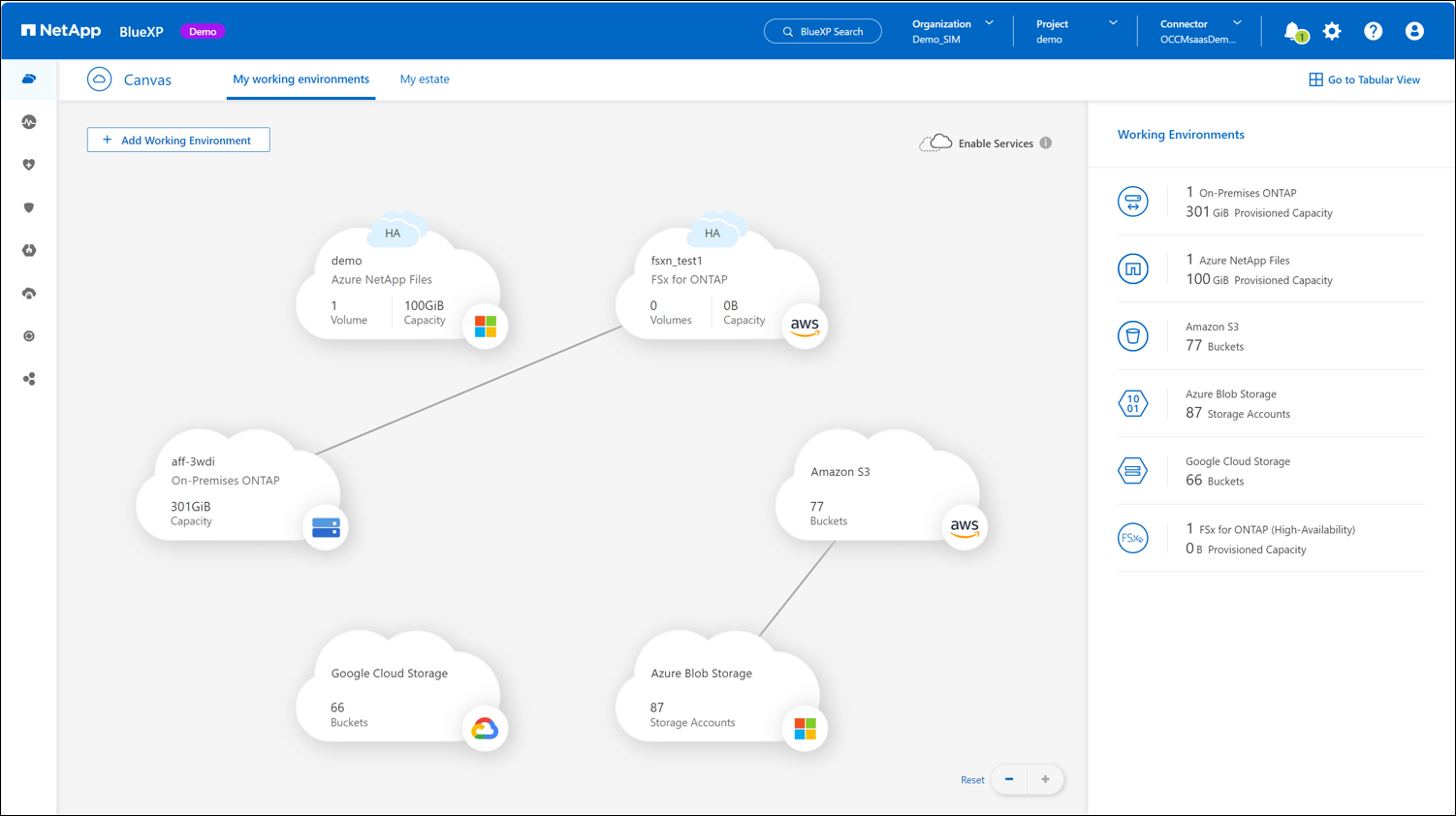Click the HA badge on fsxn_test1 cloud
This screenshot has width=1456, height=816.
pyautogui.click(x=712, y=233)
